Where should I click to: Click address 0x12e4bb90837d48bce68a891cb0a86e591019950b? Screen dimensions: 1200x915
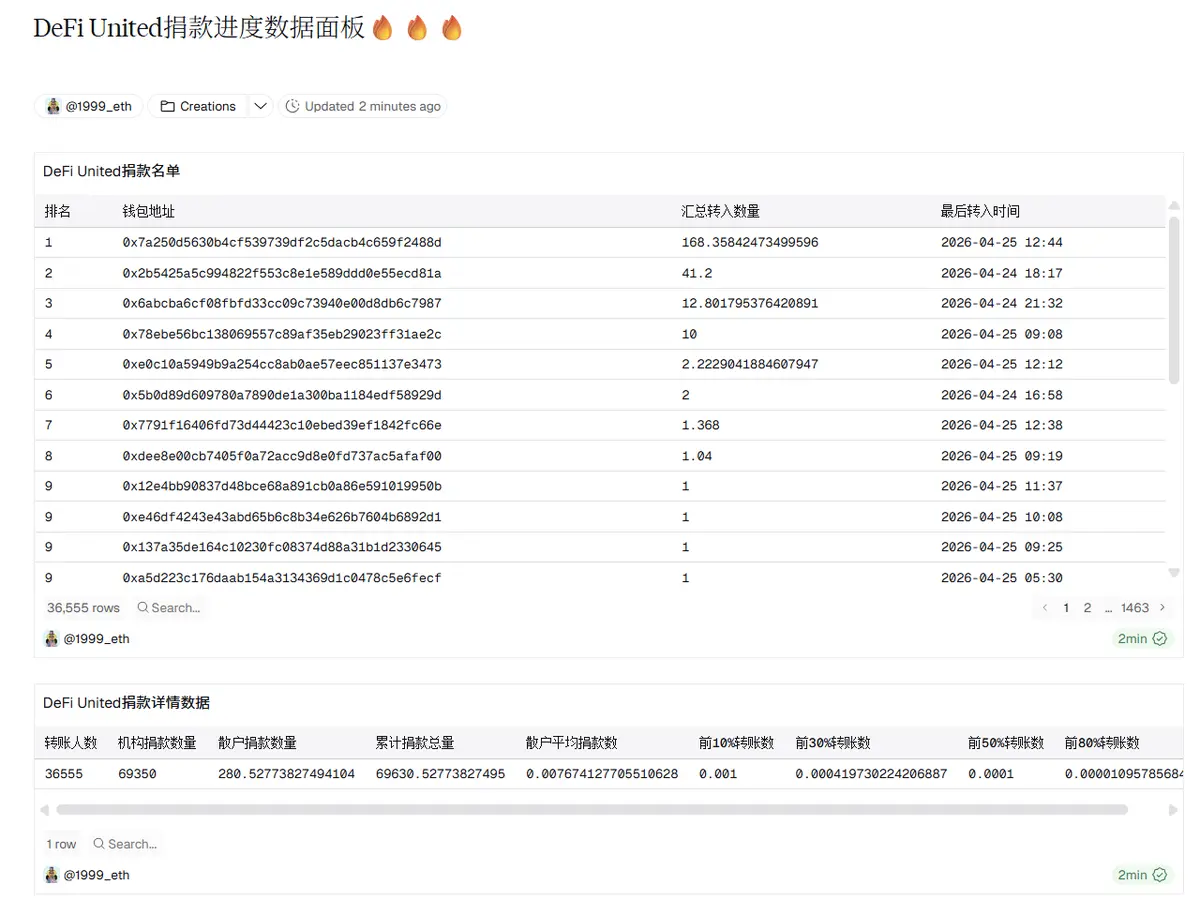coord(282,486)
